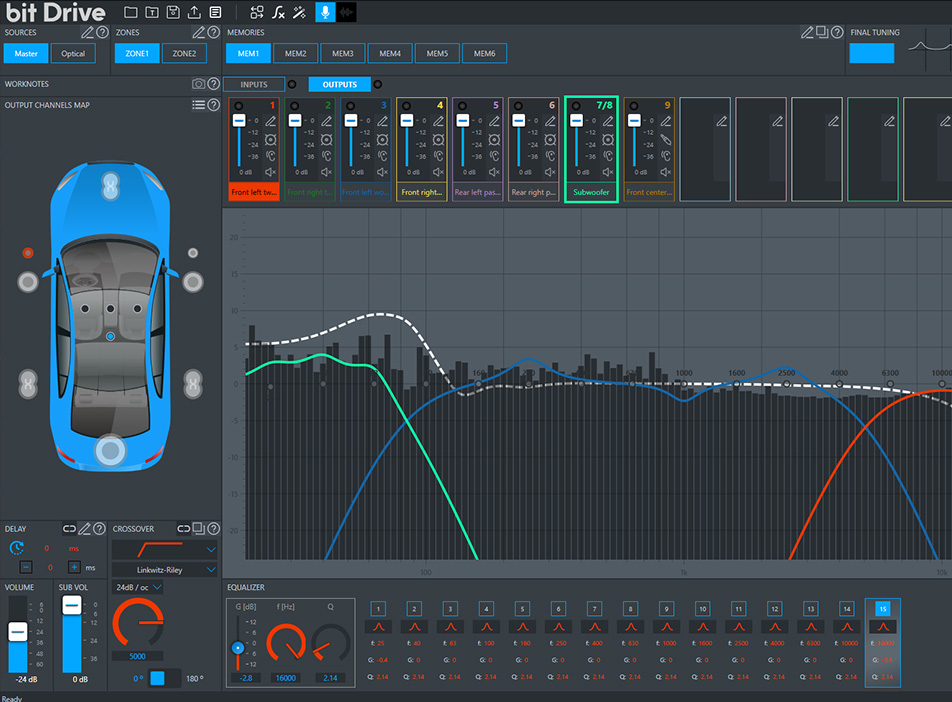Click the microphone icon in top toolbar
Screen dimensions: 952x702
tap(325, 12)
